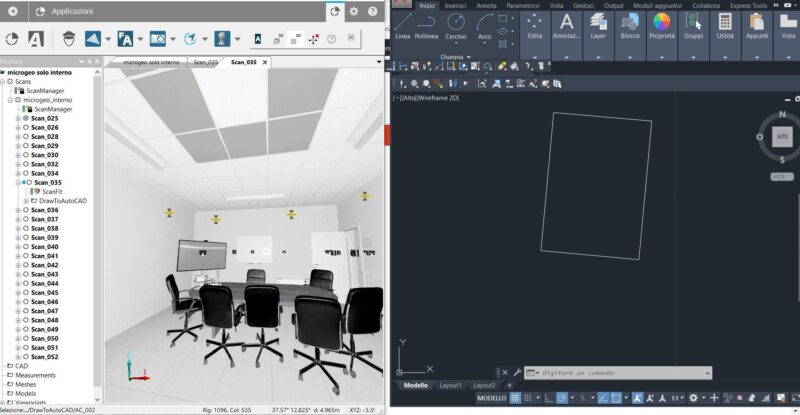Toggle snap mode dots in AutoCAD status bar
The width and height of the screenshot is (800, 415).
click(528, 398)
